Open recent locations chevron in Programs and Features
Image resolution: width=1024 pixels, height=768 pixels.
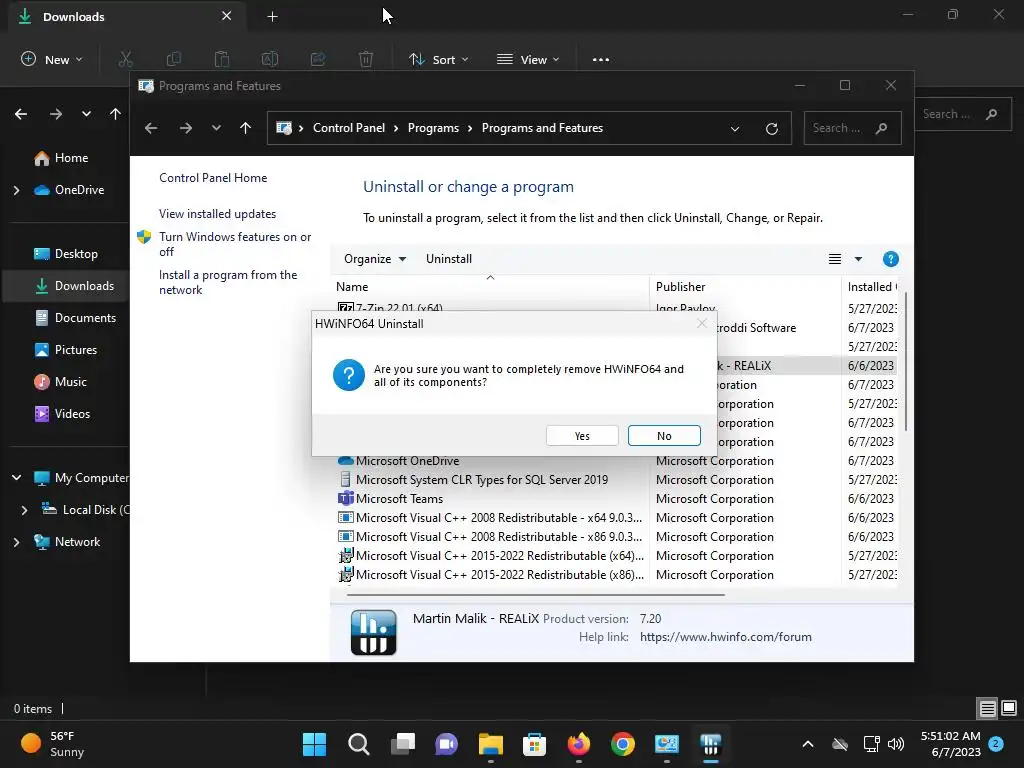point(216,128)
